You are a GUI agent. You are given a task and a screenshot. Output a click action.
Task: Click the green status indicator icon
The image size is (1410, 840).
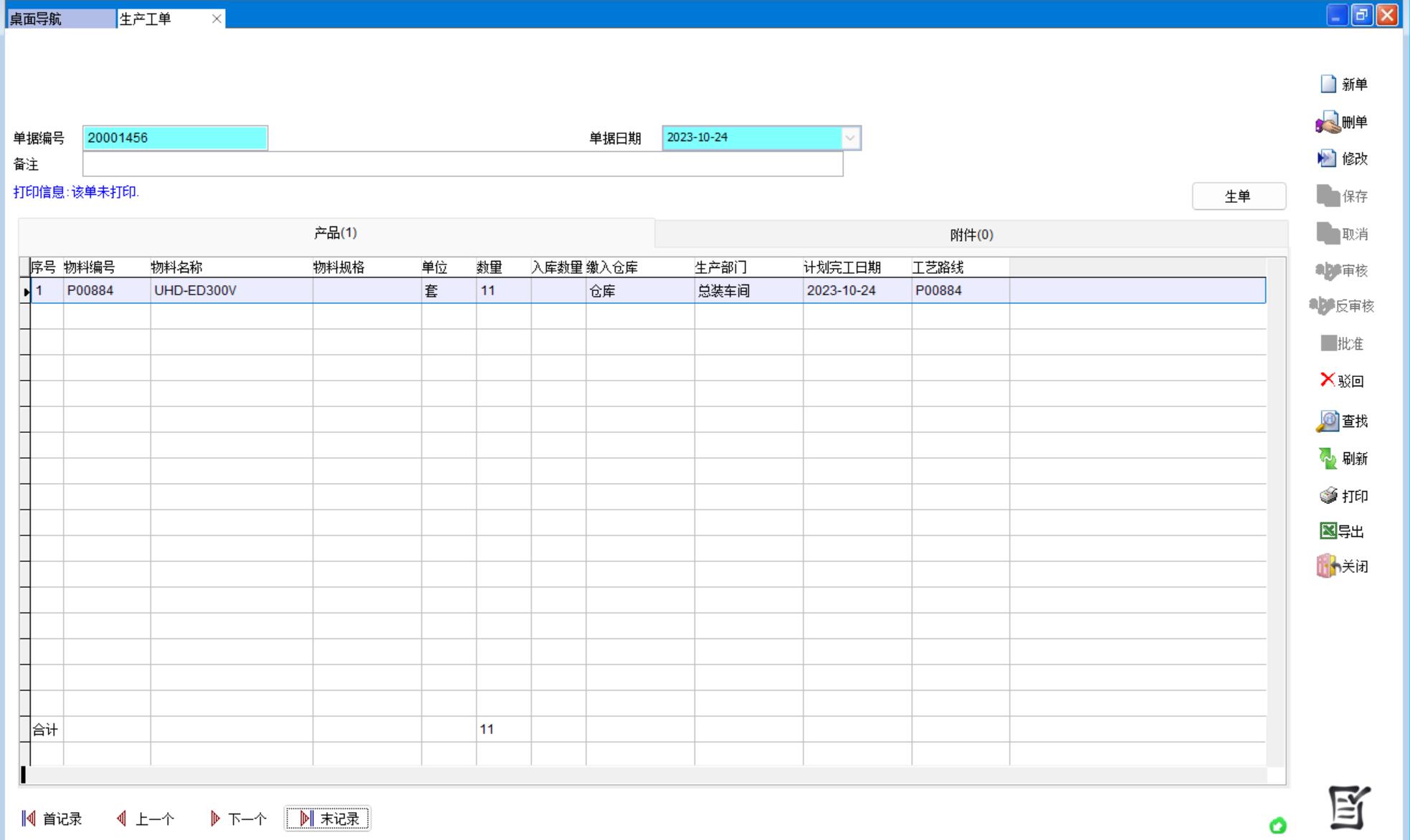(1277, 826)
